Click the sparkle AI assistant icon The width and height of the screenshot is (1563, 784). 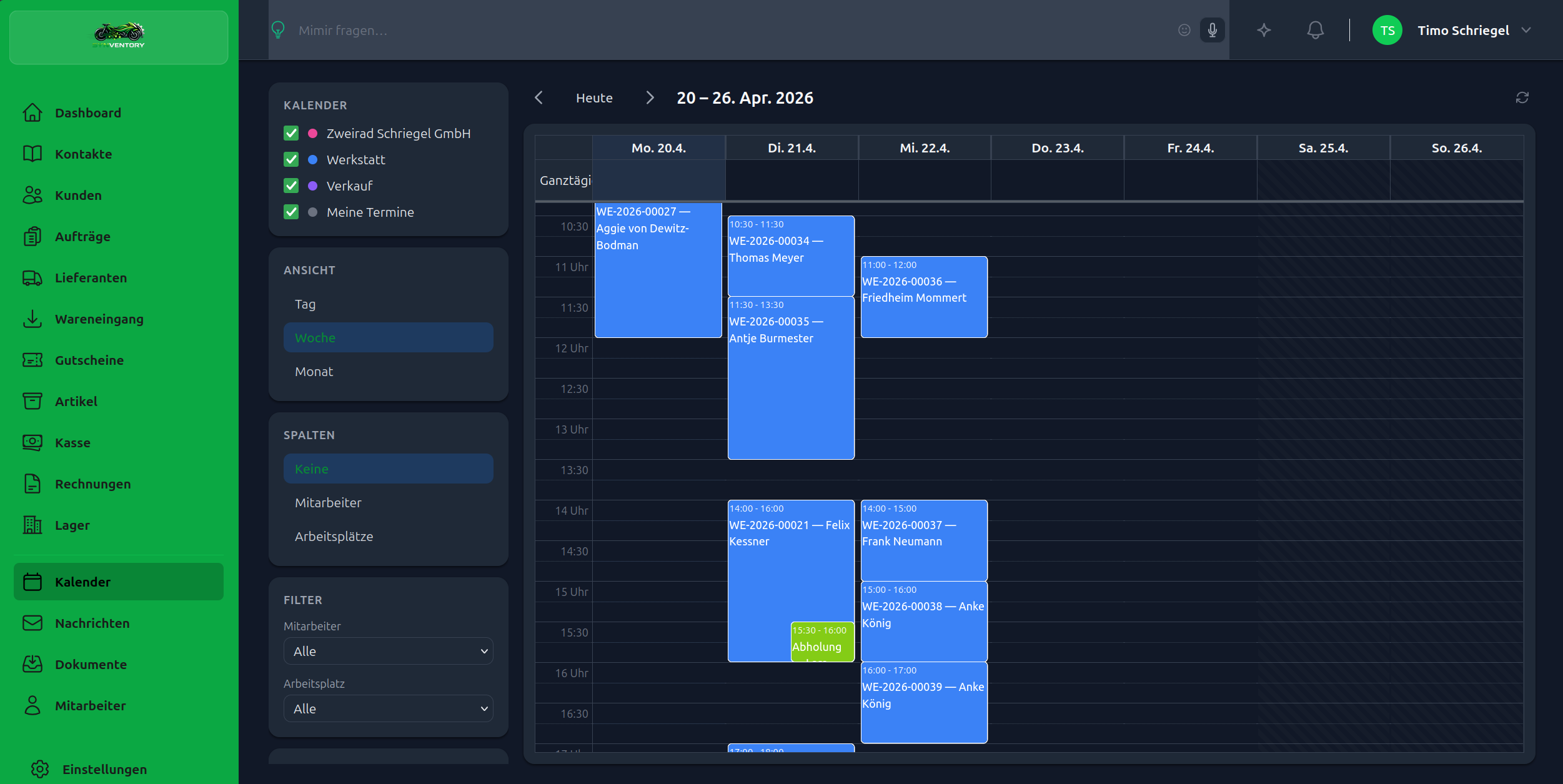[1264, 30]
